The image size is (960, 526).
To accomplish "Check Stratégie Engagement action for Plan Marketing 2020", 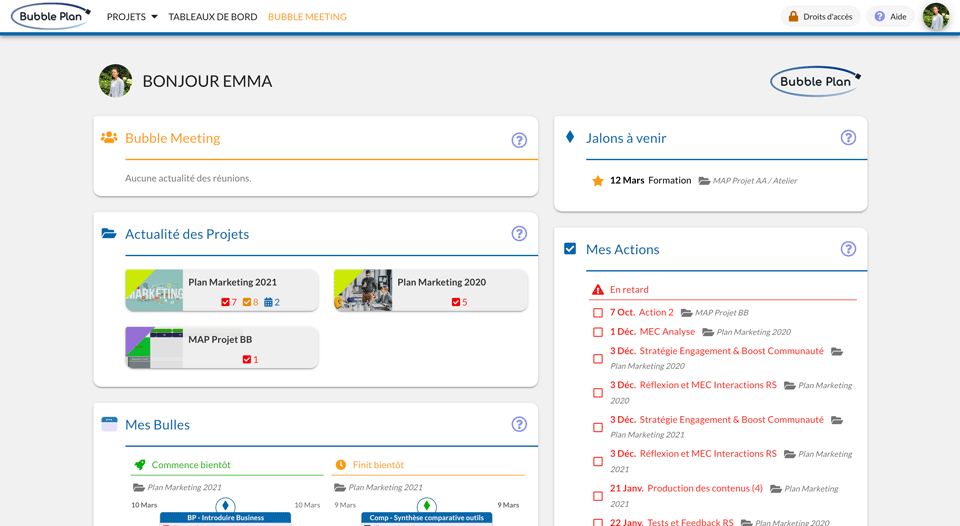I will 598,359.
